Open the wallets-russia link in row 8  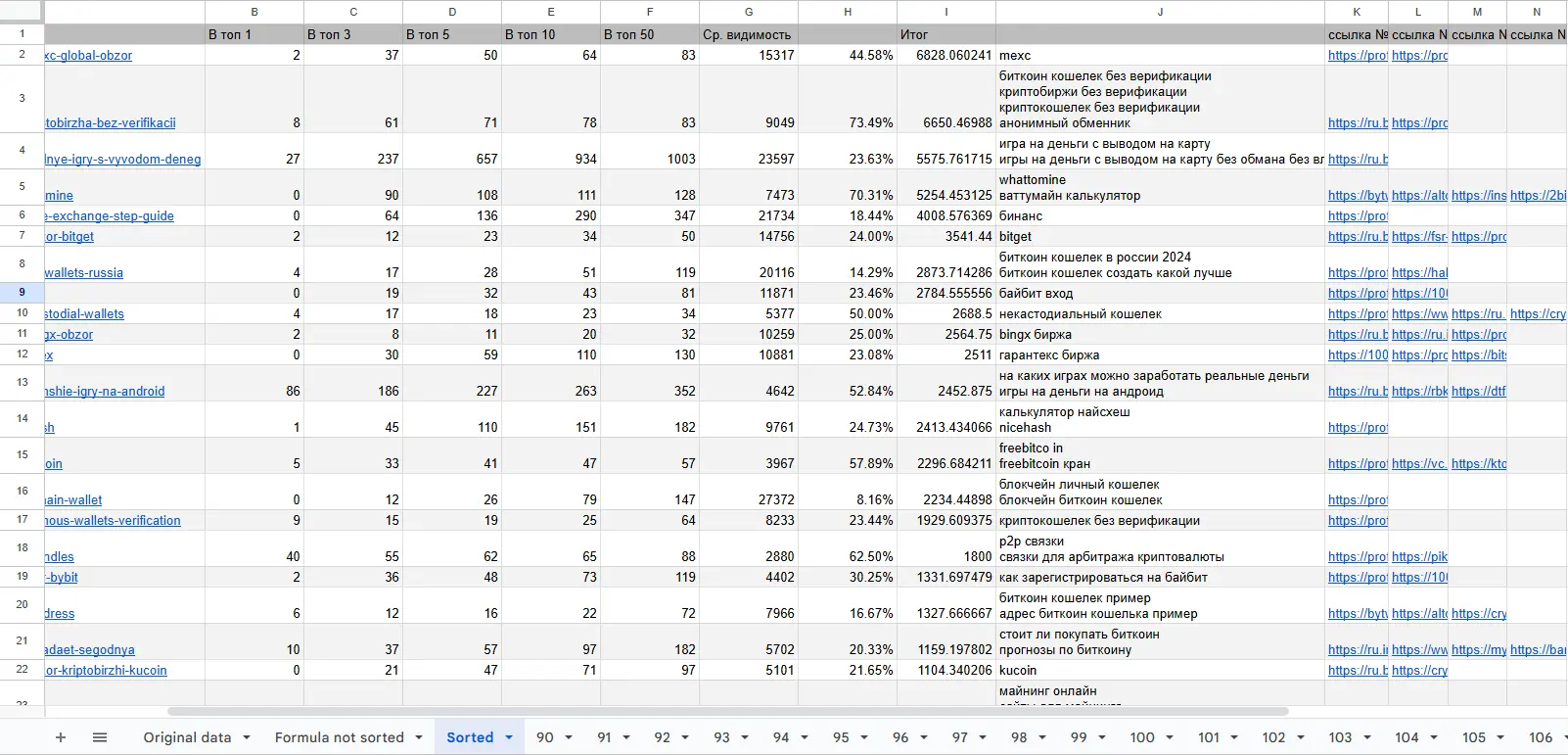tap(84, 273)
